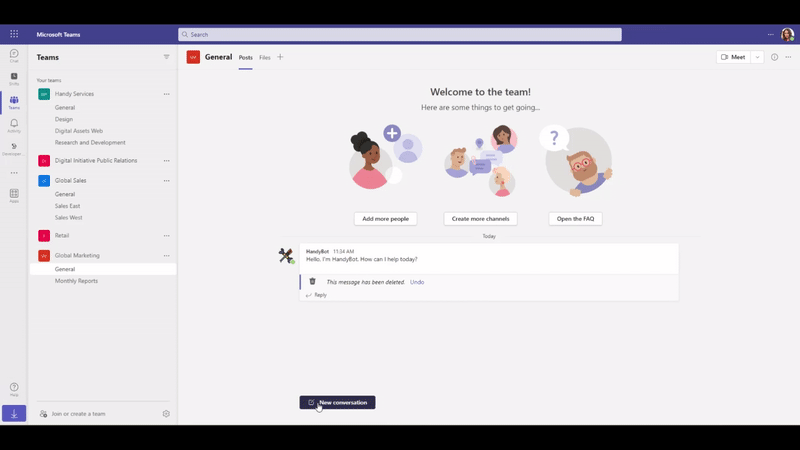Open channel info icon
Image resolution: width=800 pixels, height=450 pixels.
pos(774,57)
